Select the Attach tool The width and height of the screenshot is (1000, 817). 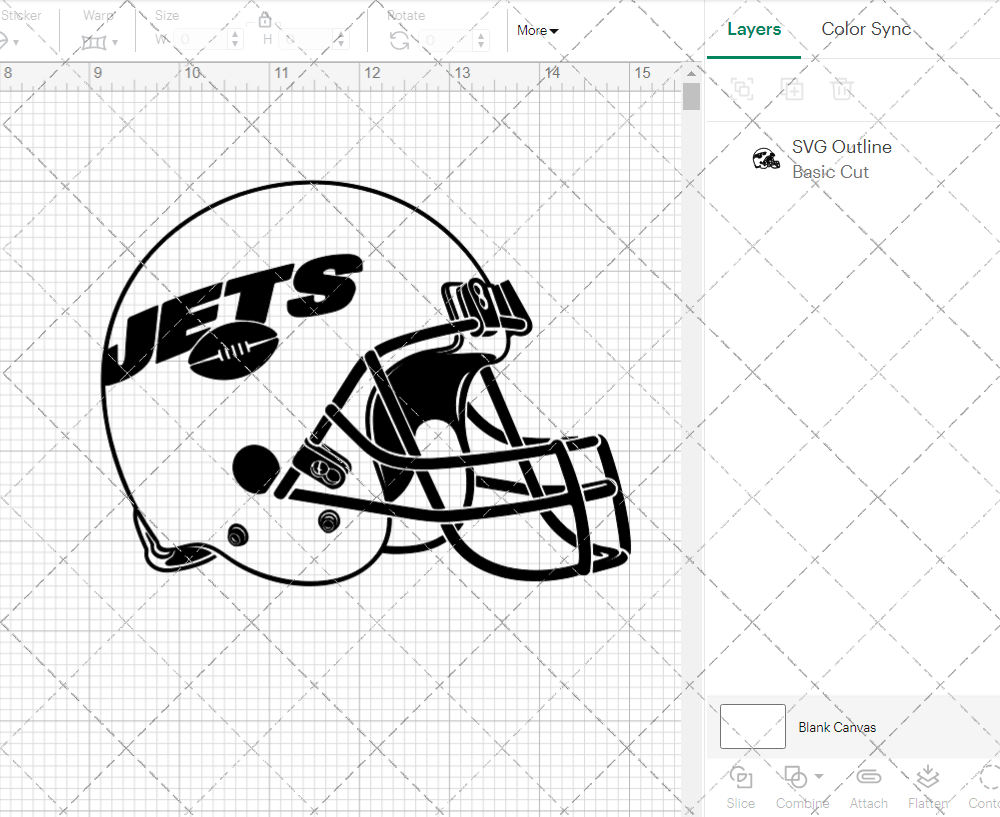(868, 786)
